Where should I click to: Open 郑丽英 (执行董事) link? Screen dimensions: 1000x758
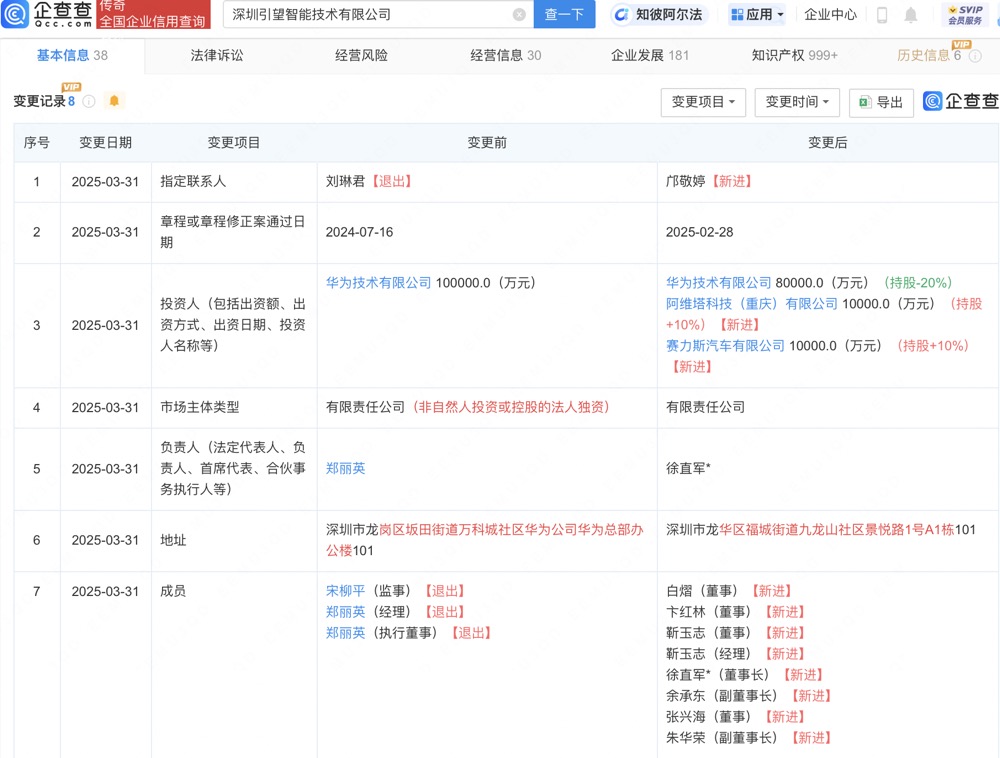point(346,633)
